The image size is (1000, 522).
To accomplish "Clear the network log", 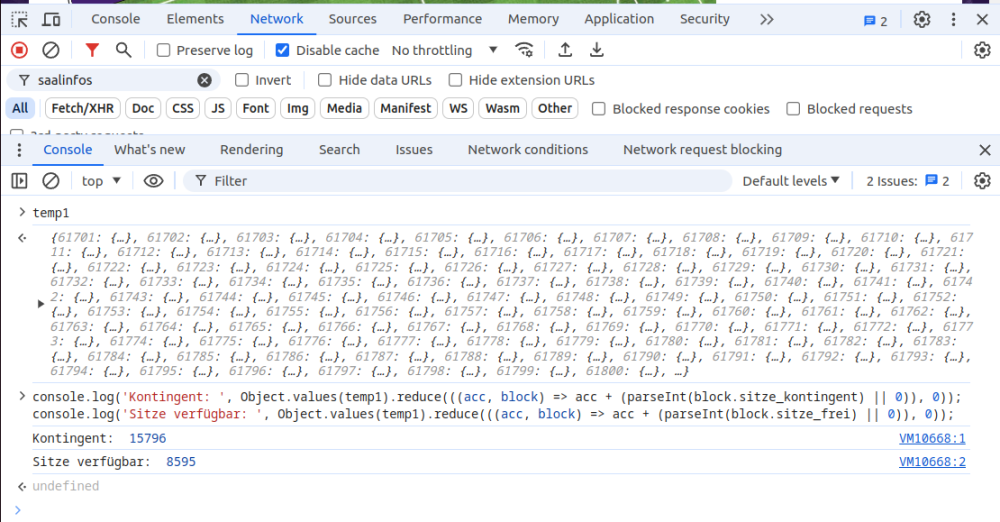I will 50,50.
